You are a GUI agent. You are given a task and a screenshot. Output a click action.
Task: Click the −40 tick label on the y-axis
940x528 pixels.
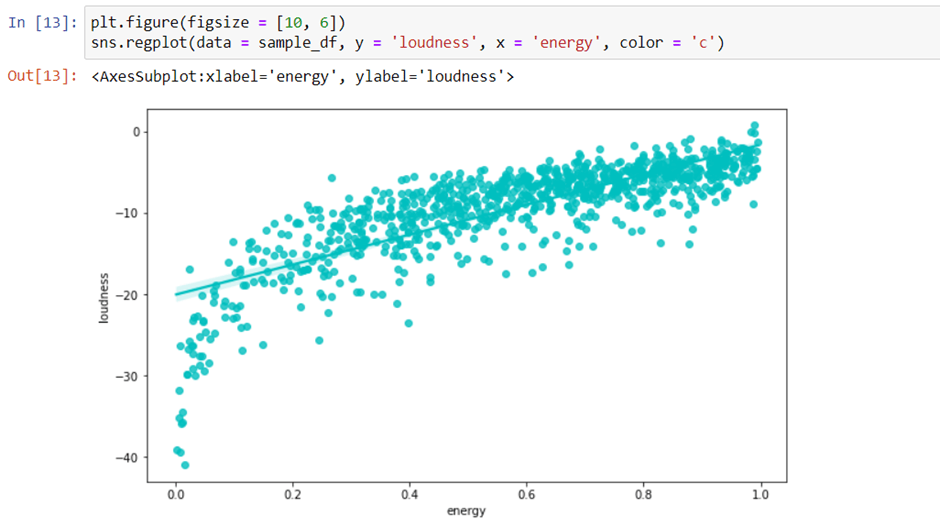[x=127, y=458]
